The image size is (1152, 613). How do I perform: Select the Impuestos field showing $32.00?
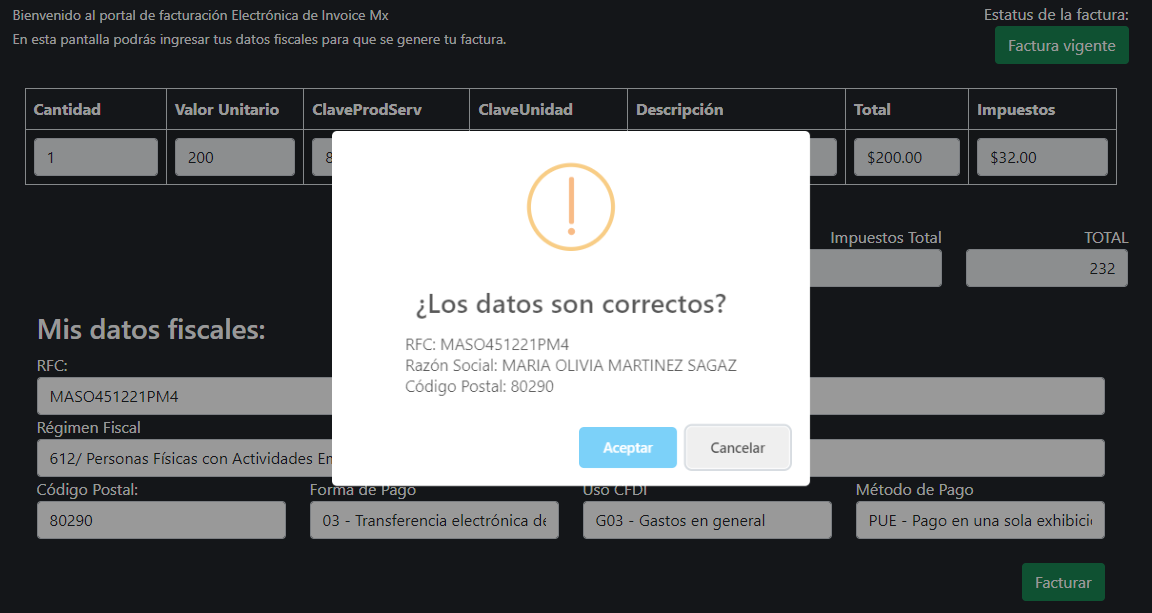pos(1041,157)
